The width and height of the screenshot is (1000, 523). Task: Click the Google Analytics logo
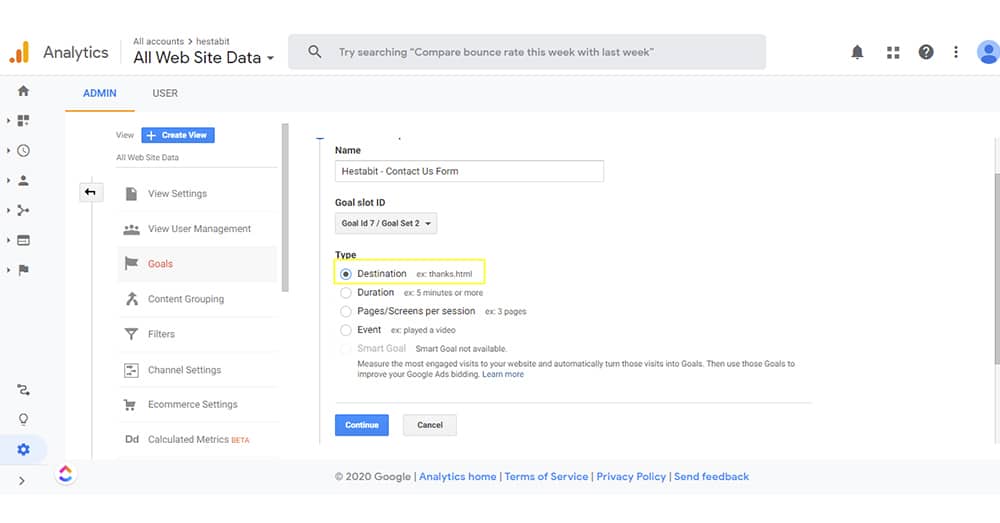tap(19, 52)
